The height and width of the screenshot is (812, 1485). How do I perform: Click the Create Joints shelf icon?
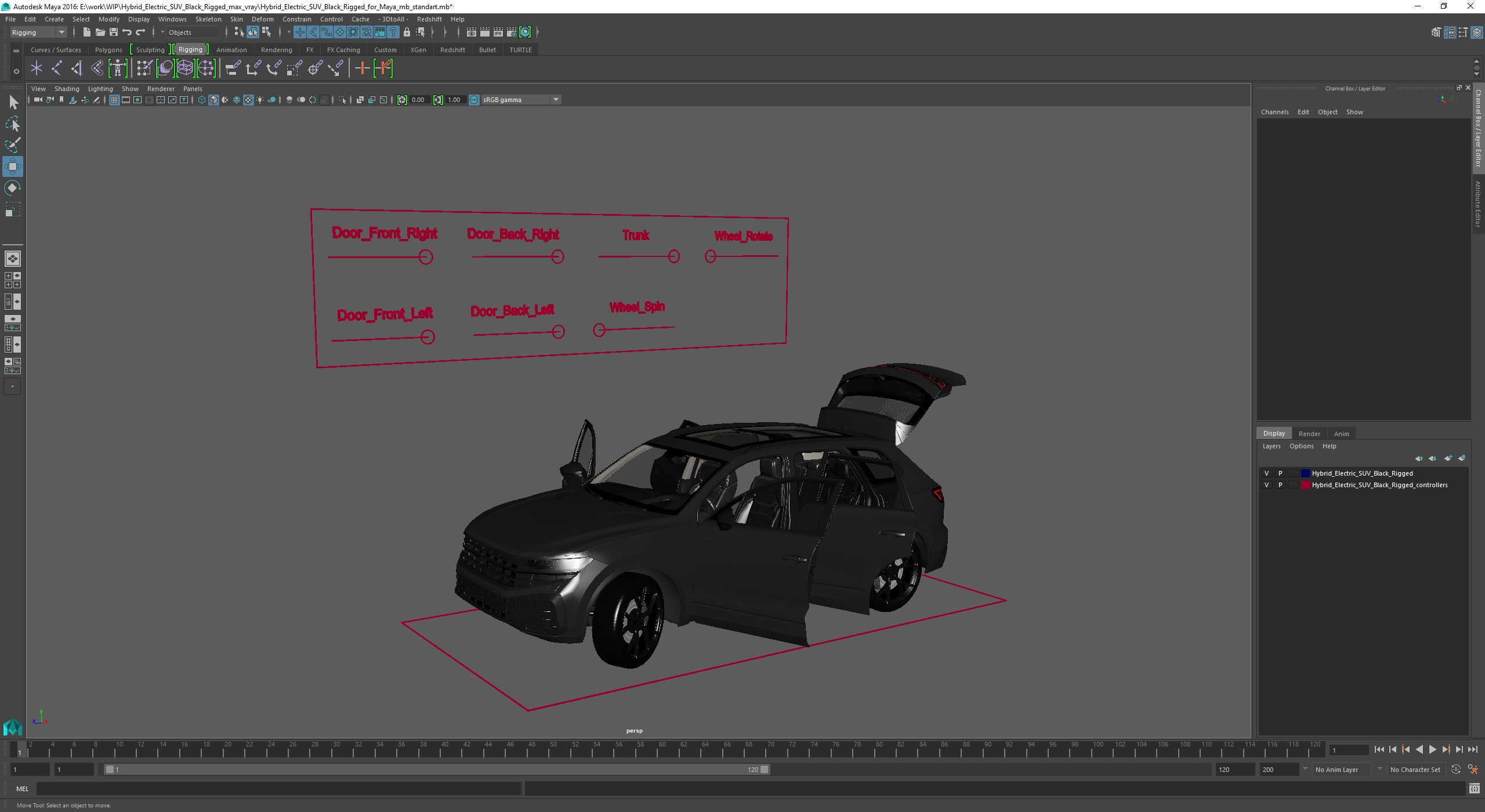pyautogui.click(x=56, y=68)
